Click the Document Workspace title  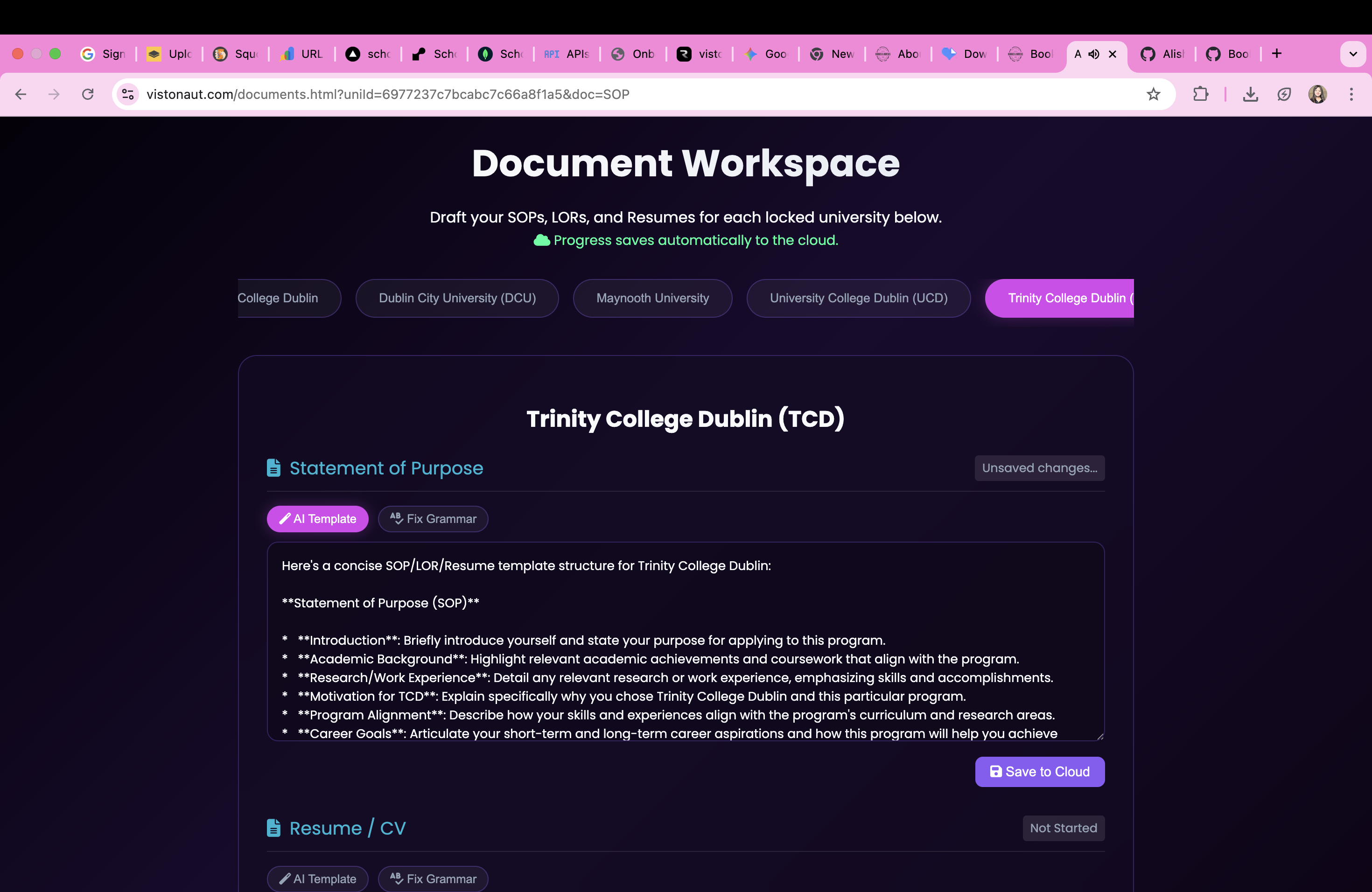(x=686, y=163)
